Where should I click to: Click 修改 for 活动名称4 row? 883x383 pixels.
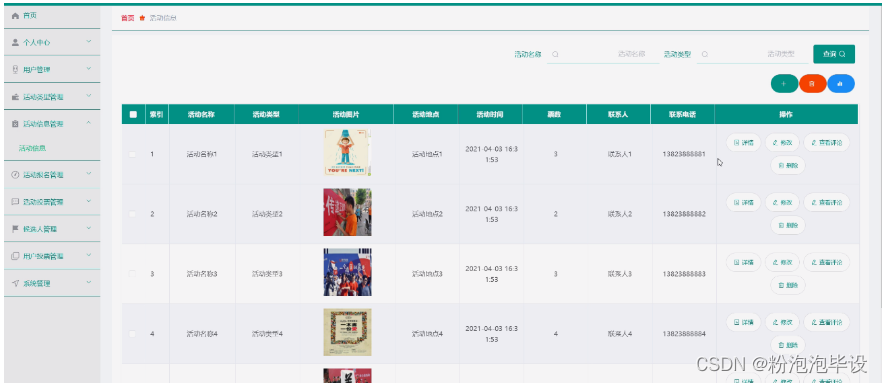coord(782,322)
